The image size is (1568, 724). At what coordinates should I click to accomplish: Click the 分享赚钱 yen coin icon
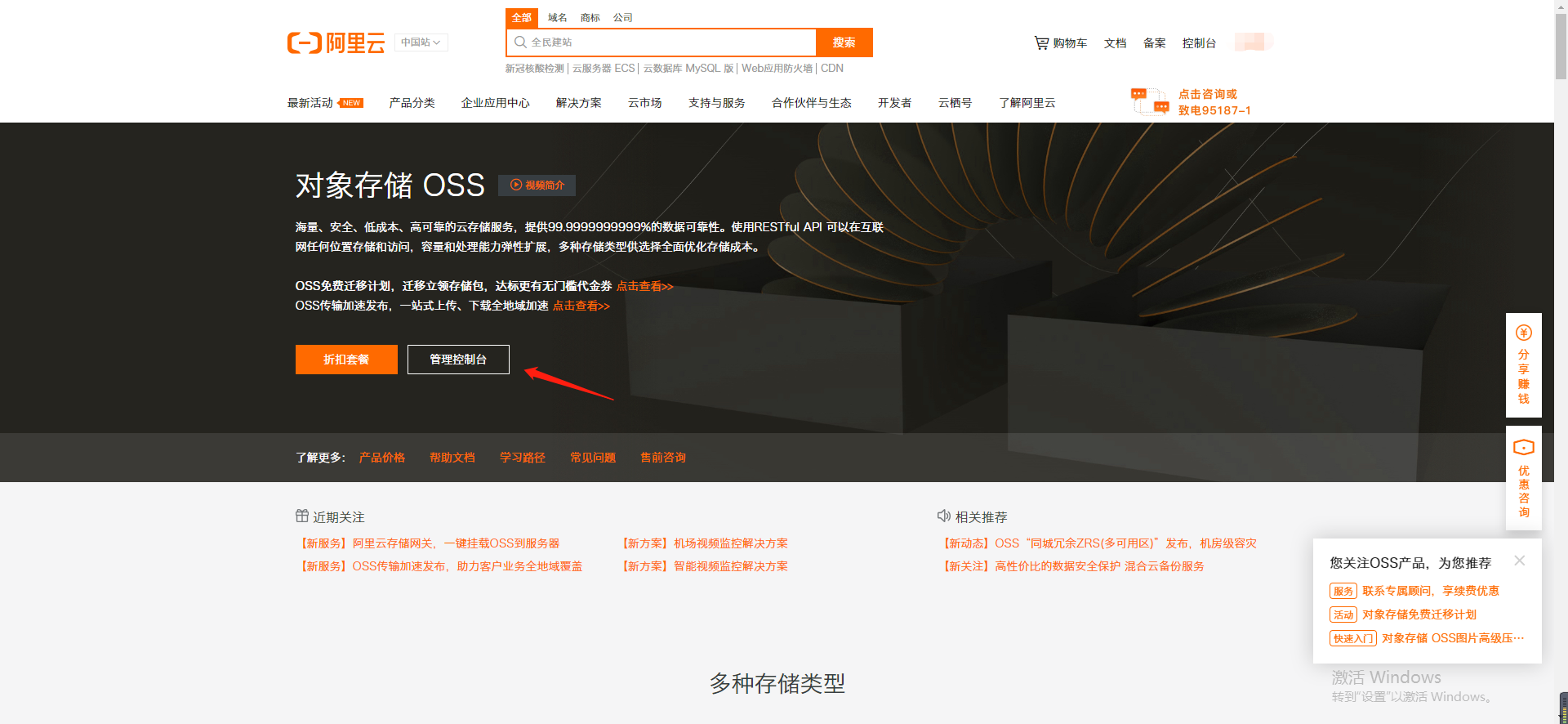coord(1524,333)
